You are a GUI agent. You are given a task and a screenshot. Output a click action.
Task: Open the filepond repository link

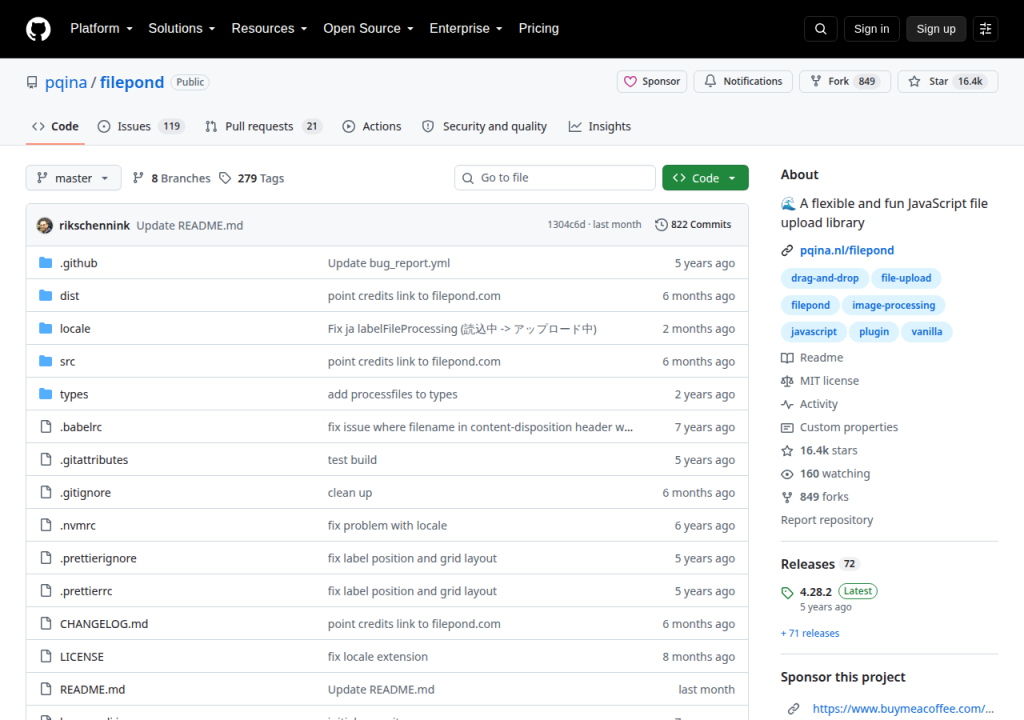(132, 82)
